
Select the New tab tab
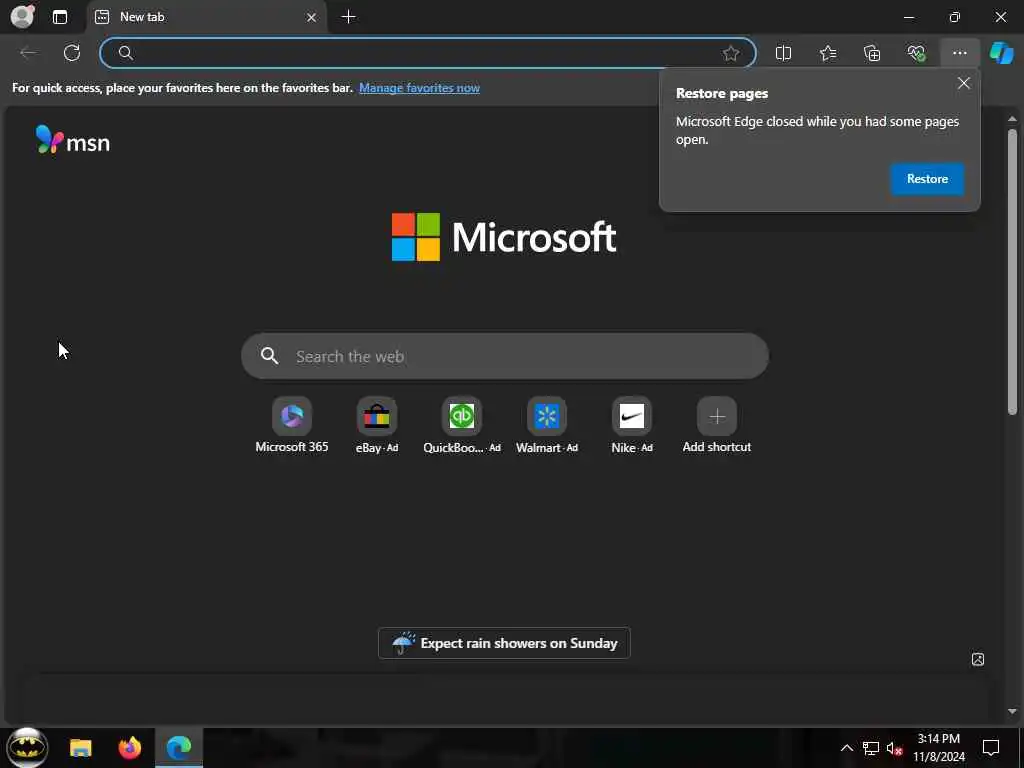[206, 17]
